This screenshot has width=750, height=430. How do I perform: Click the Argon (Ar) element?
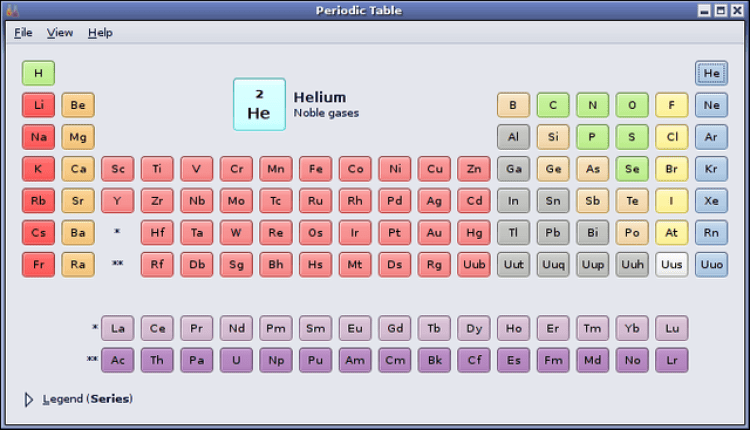click(711, 137)
